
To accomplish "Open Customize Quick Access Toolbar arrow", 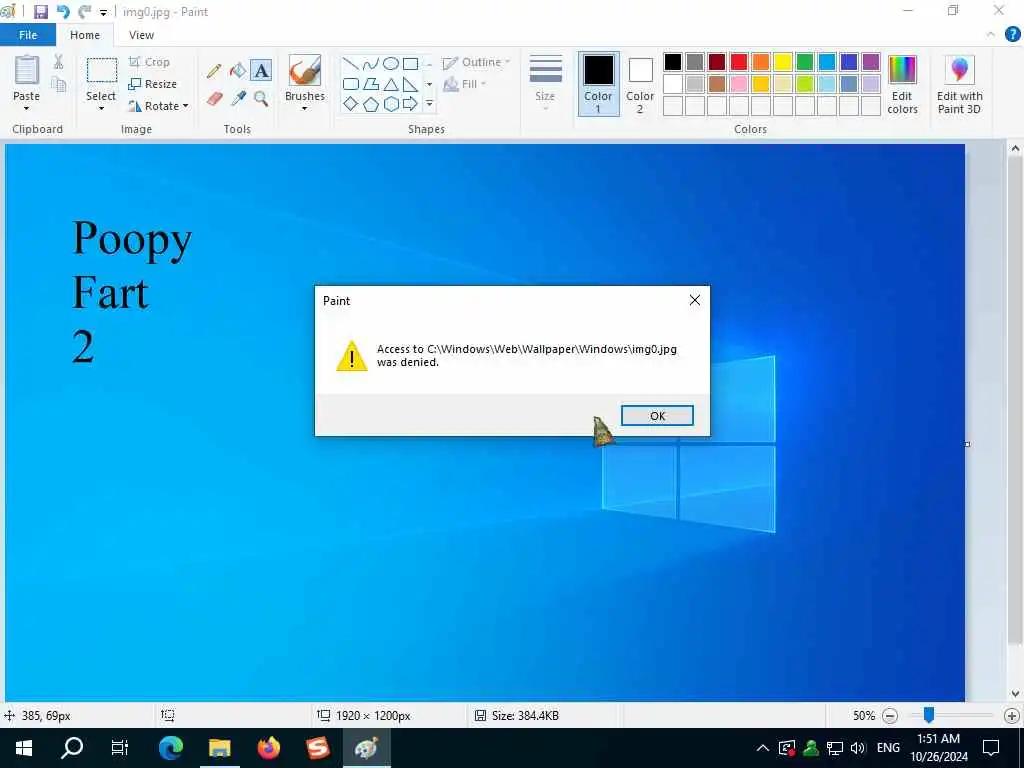I will point(103,12).
